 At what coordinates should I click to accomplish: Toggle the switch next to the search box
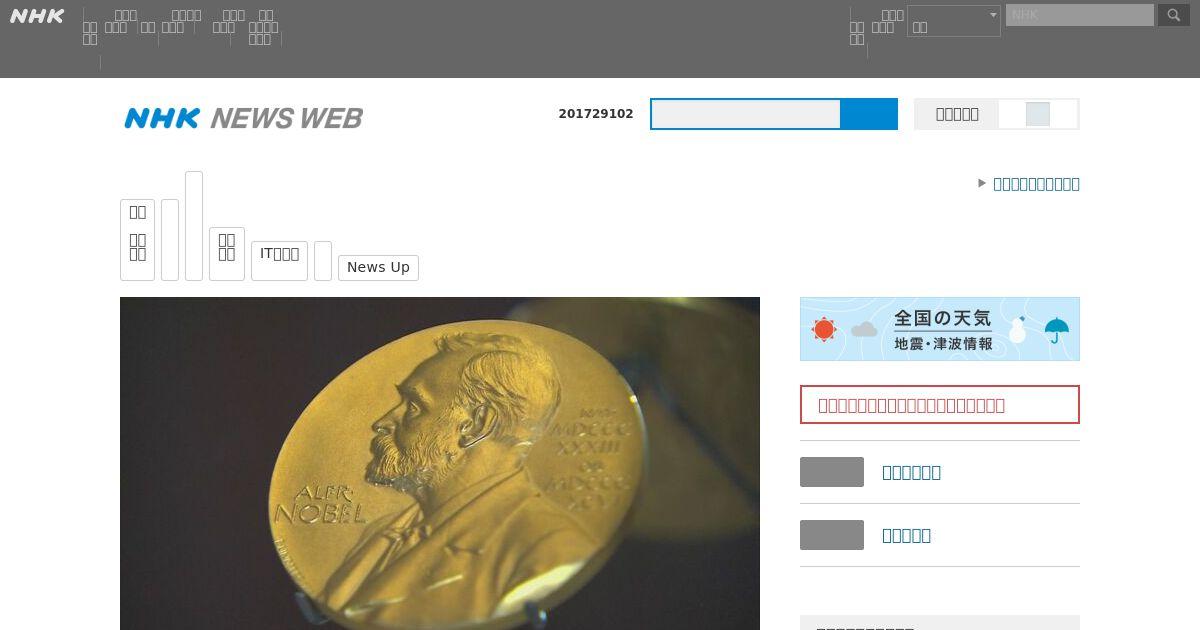(1038, 114)
